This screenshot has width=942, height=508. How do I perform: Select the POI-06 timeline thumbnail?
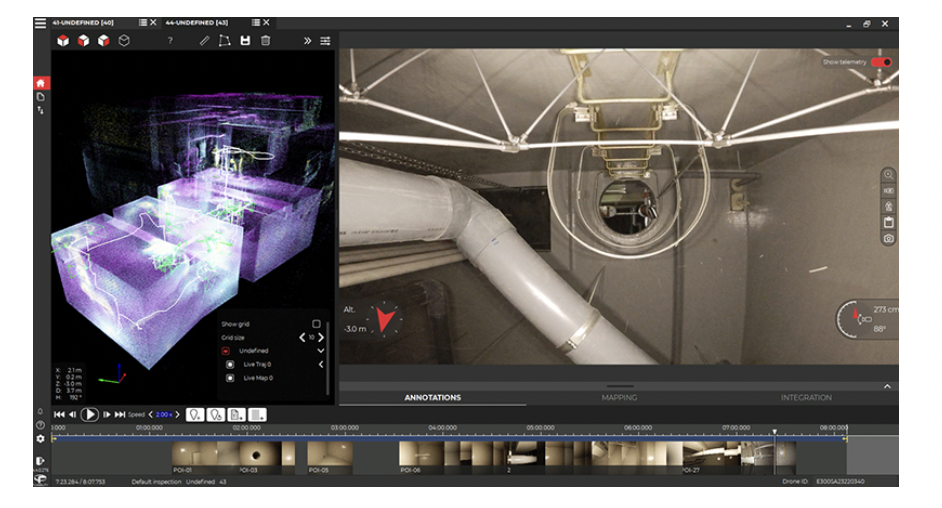[x=422, y=458]
